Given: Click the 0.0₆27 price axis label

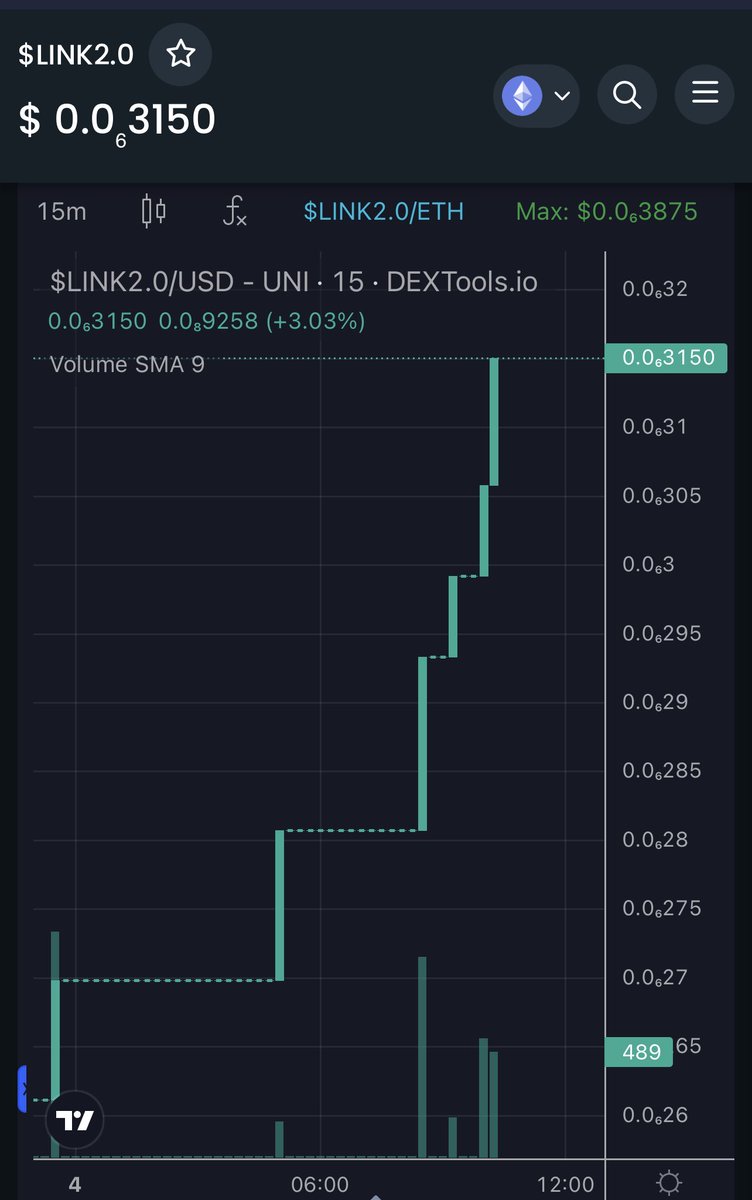Looking at the screenshot, I should [655, 977].
